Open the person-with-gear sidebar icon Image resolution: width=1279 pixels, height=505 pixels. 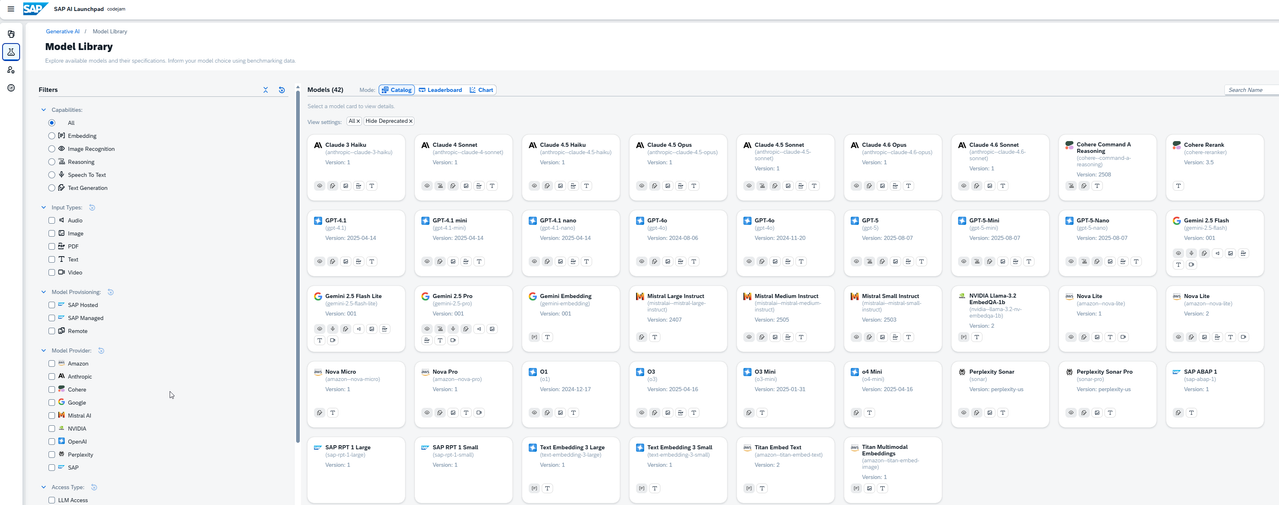11,70
